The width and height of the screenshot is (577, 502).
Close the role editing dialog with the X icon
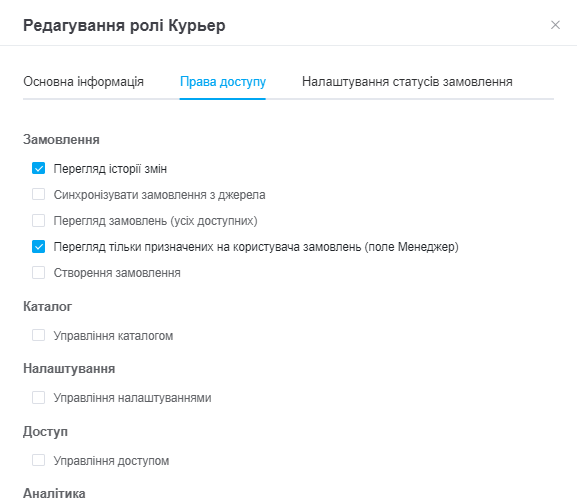(555, 25)
